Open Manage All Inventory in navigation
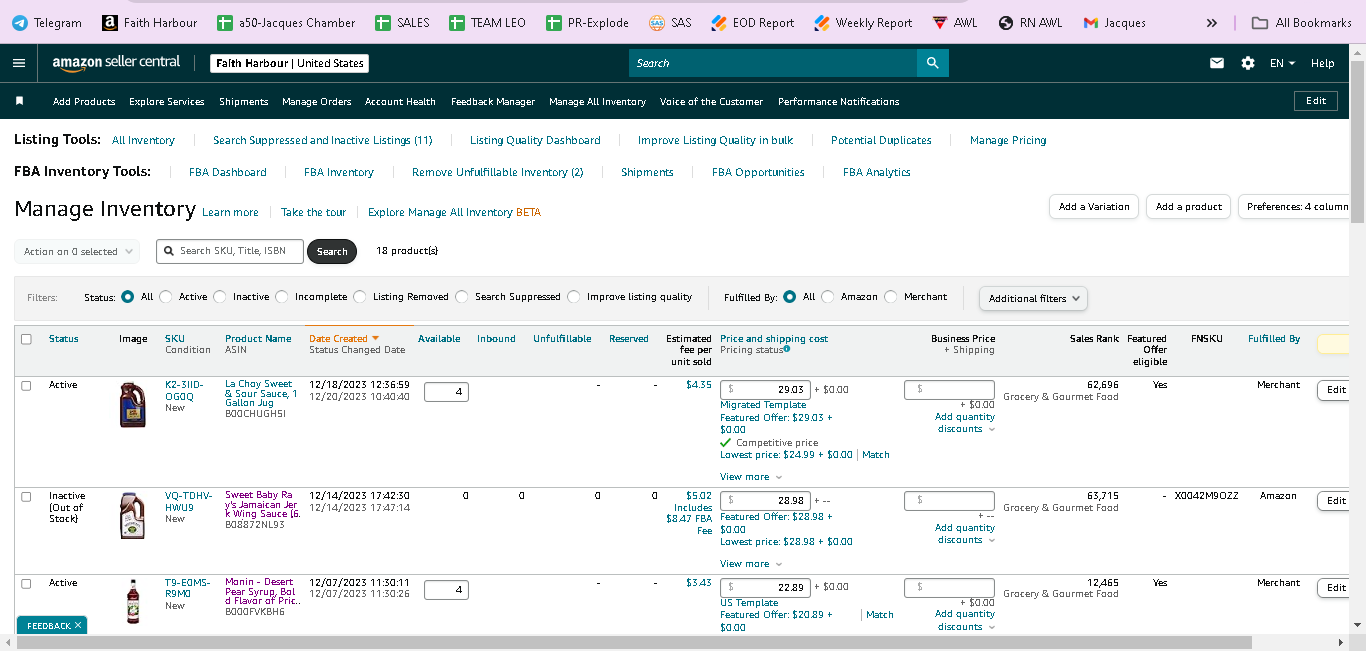This screenshot has width=1366, height=651. pyautogui.click(x=597, y=101)
